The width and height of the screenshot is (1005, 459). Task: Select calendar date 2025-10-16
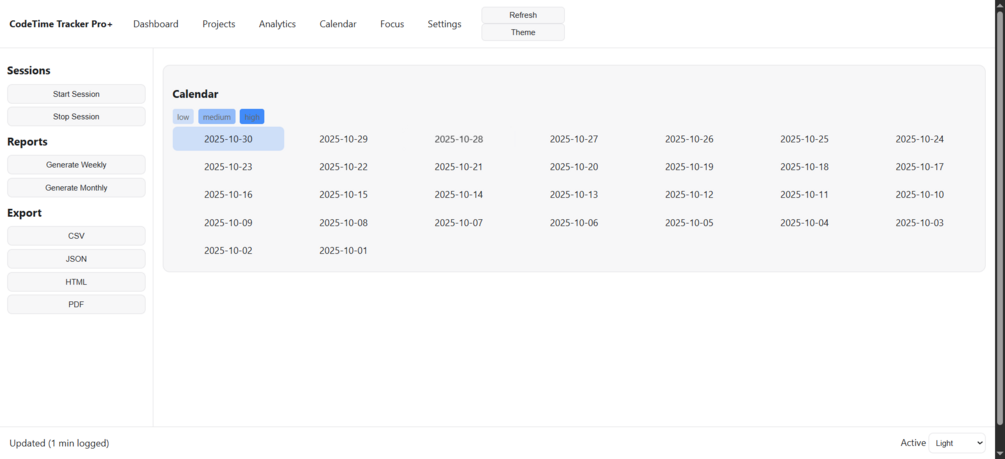tap(228, 195)
